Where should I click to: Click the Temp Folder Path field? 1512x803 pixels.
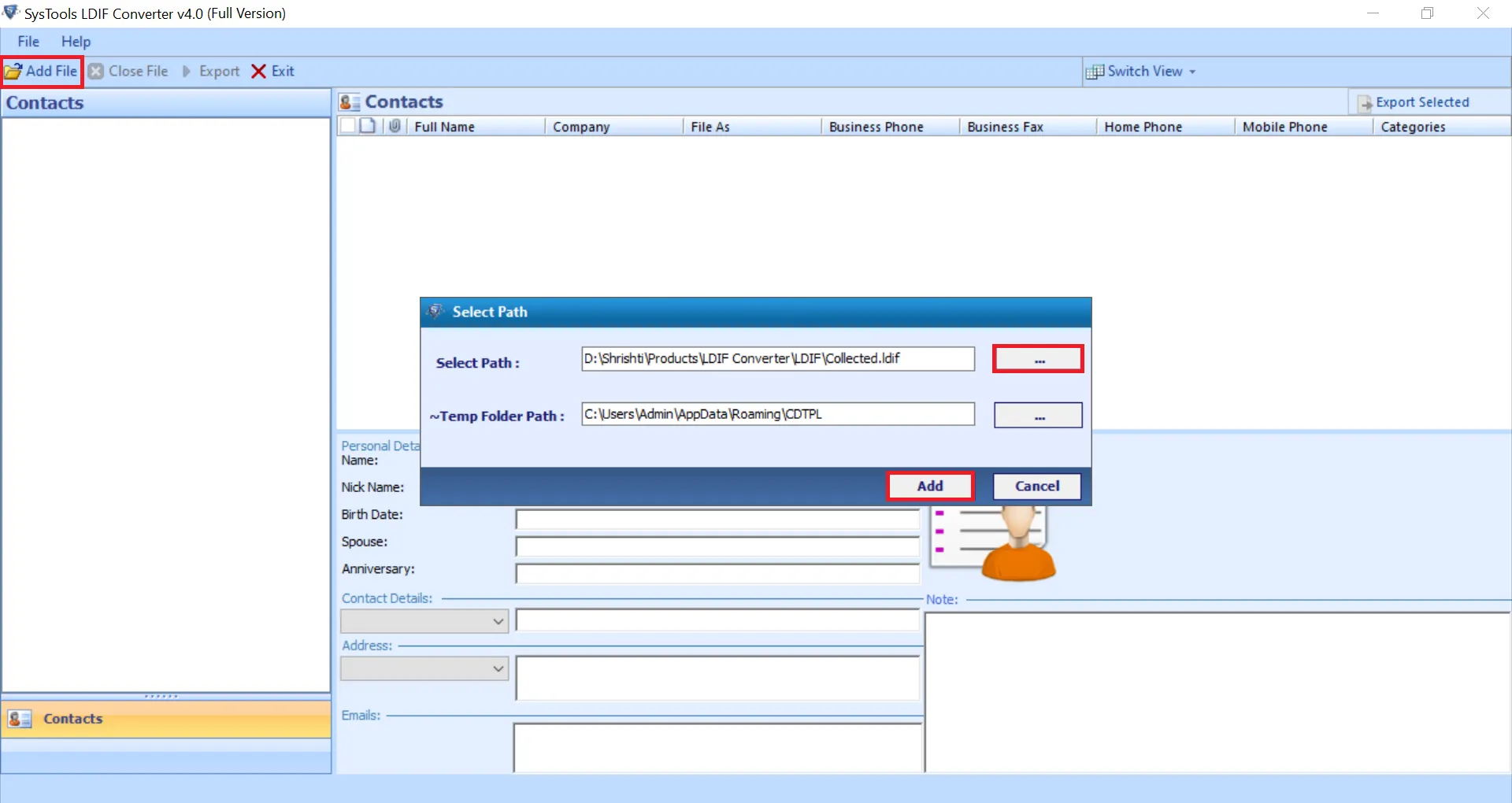tap(778, 414)
